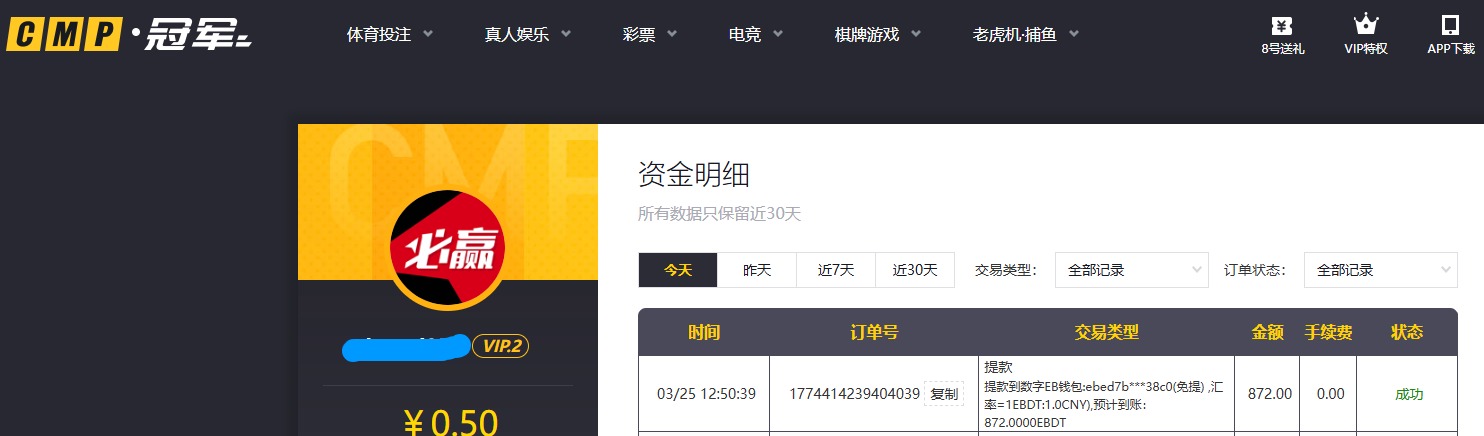Click the 时间 column header
Viewport: 1484px width, 436px height.
point(704,332)
